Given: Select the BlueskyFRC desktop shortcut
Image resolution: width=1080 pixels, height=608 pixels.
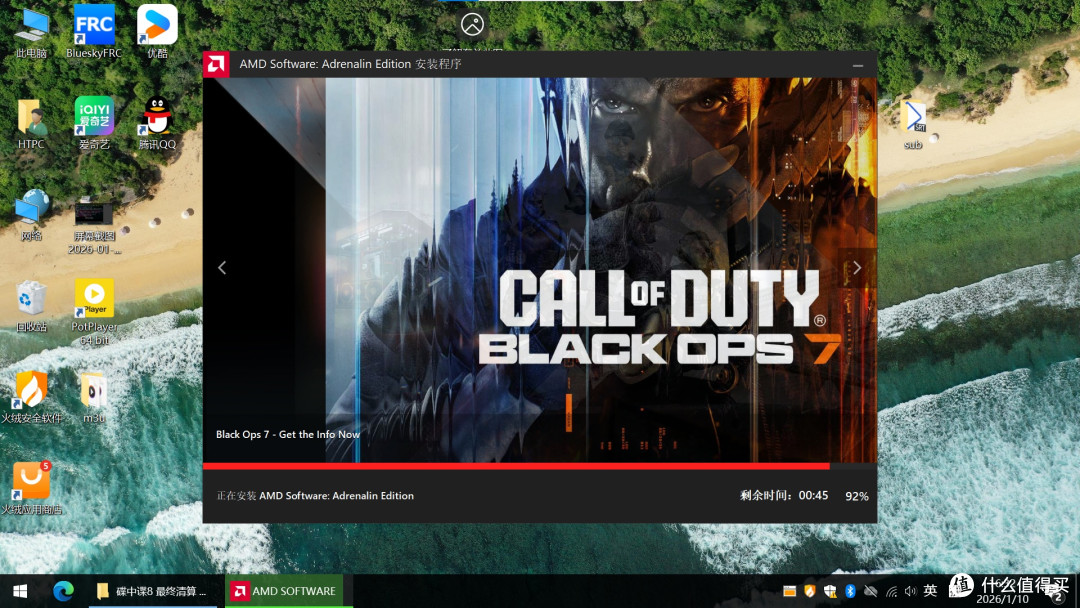Looking at the screenshot, I should coord(94,32).
